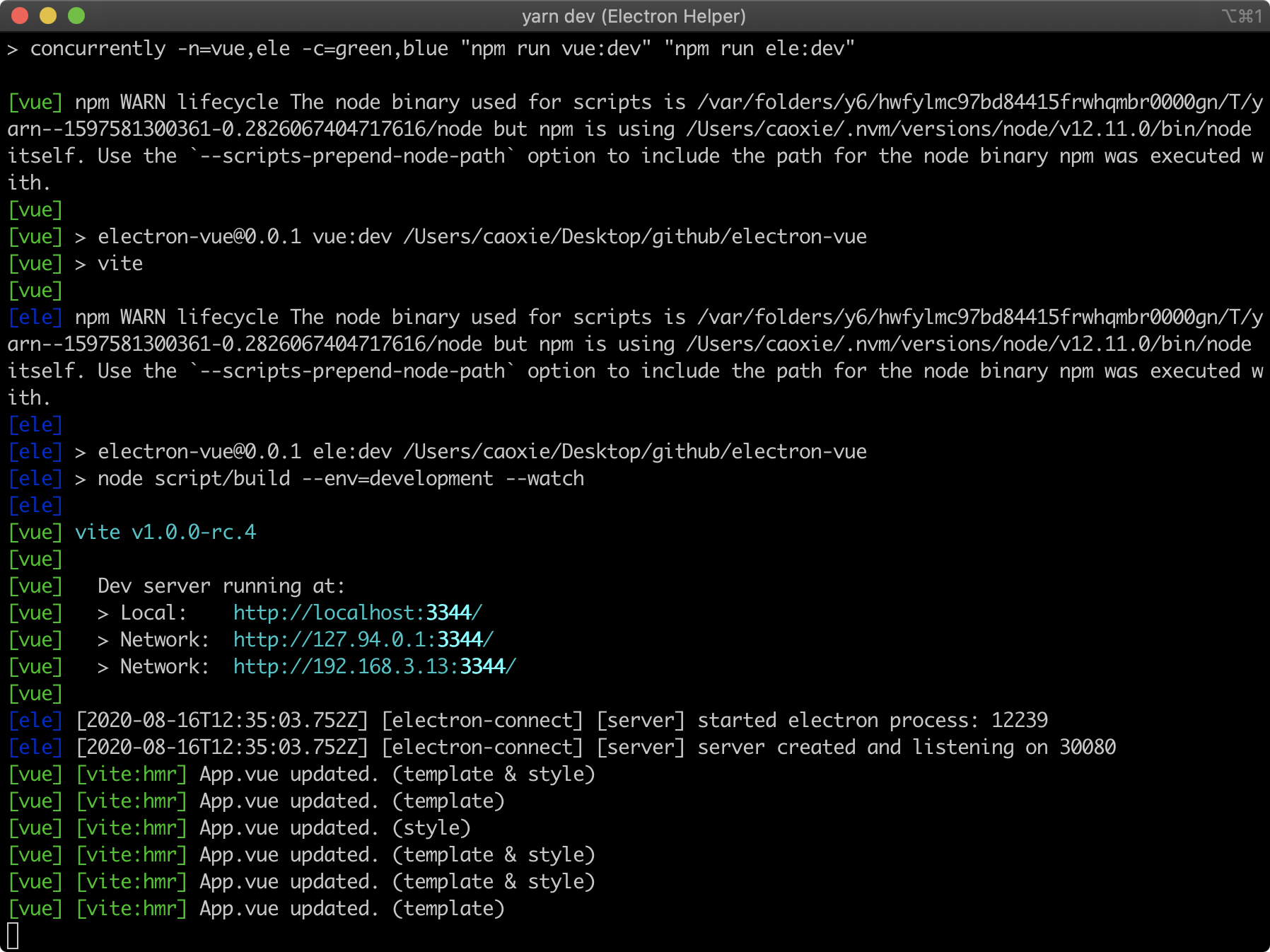Click the electron process number 12239
Viewport: 1270px width, 952px height.
1019,720
